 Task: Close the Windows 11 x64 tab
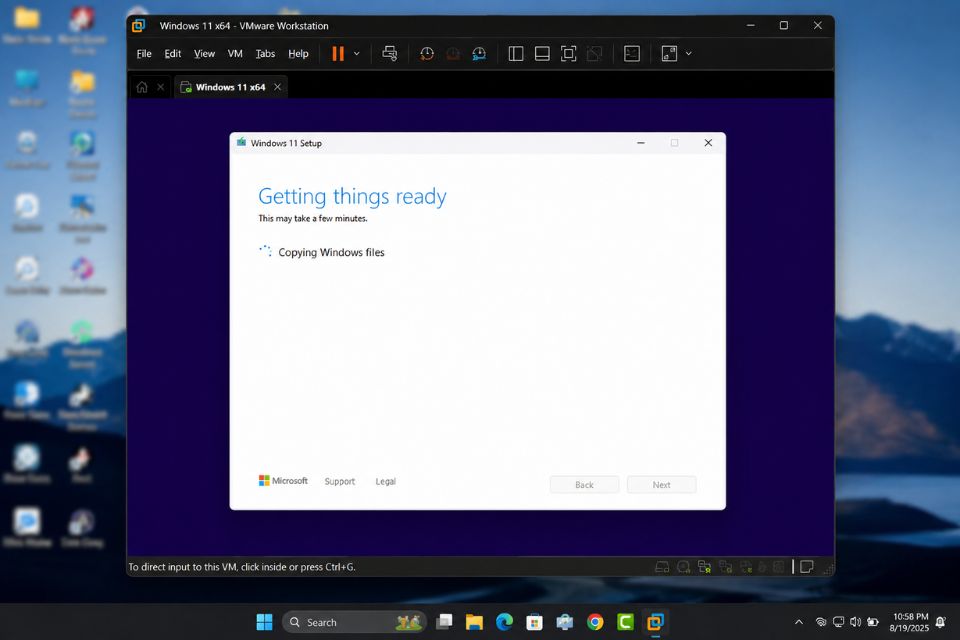277,87
